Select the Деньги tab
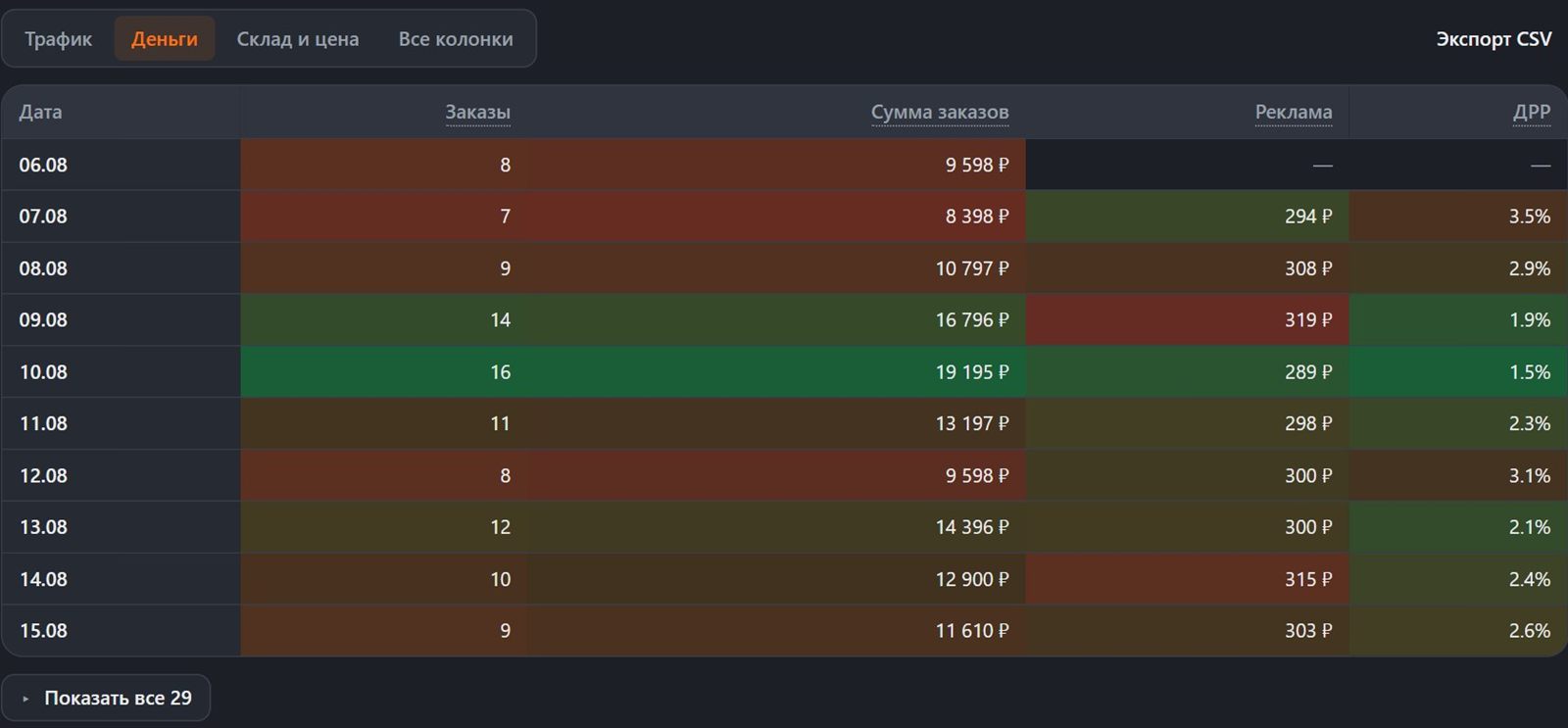 pyautogui.click(x=165, y=39)
